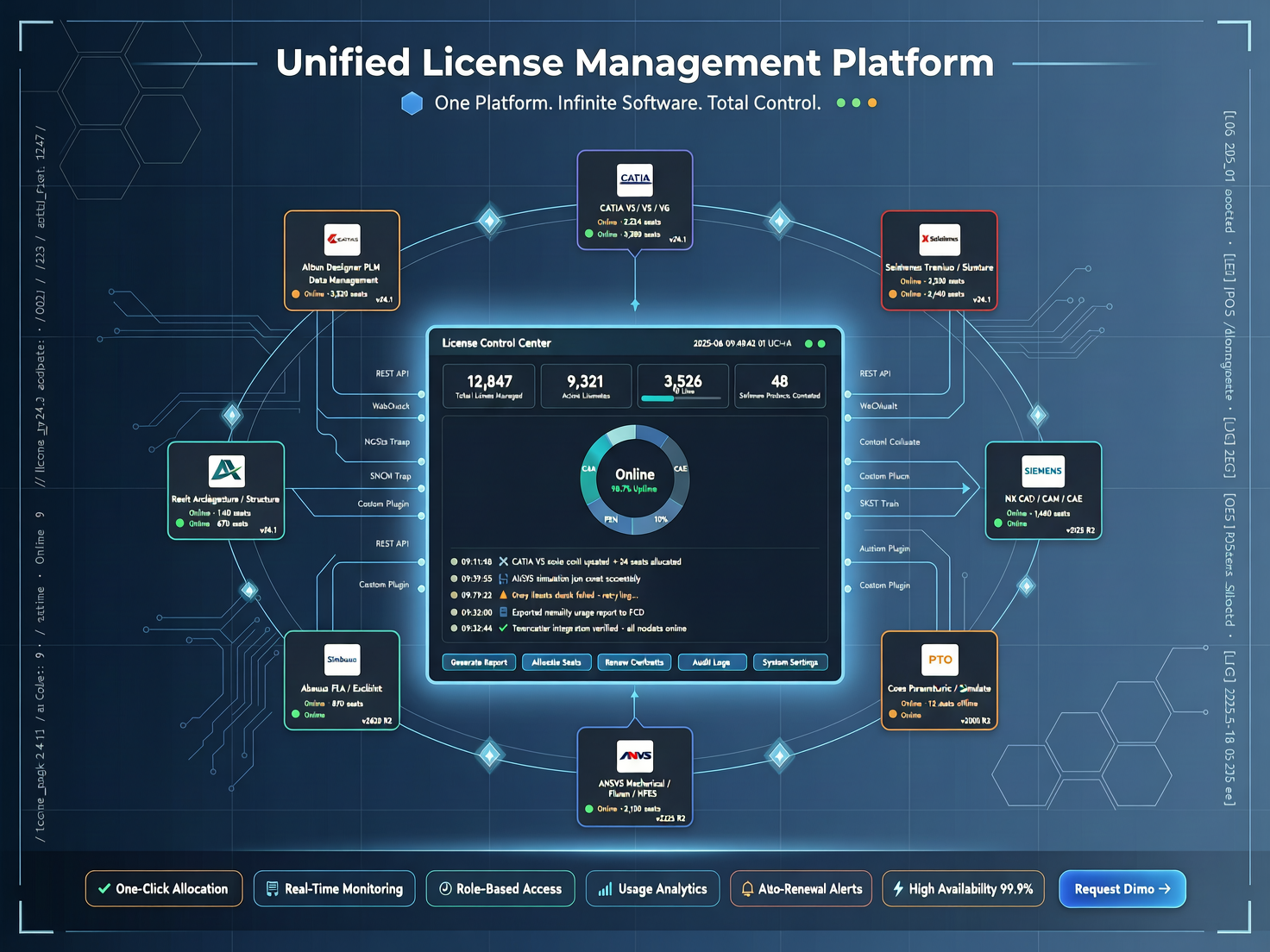Viewport: 1270px width, 952px height.
Task: Open Allocate Seats in the License Control Center
Action: tap(556, 662)
